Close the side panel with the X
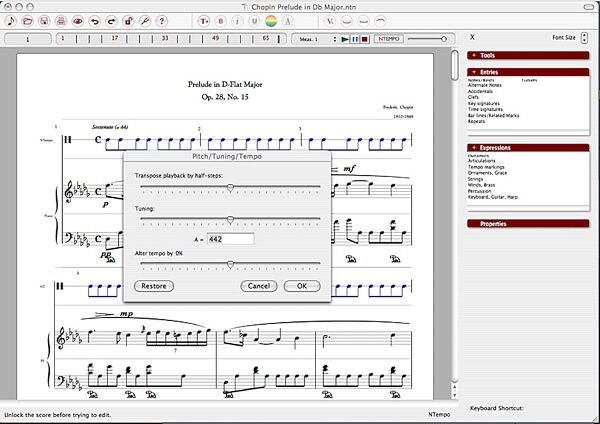 472,37
